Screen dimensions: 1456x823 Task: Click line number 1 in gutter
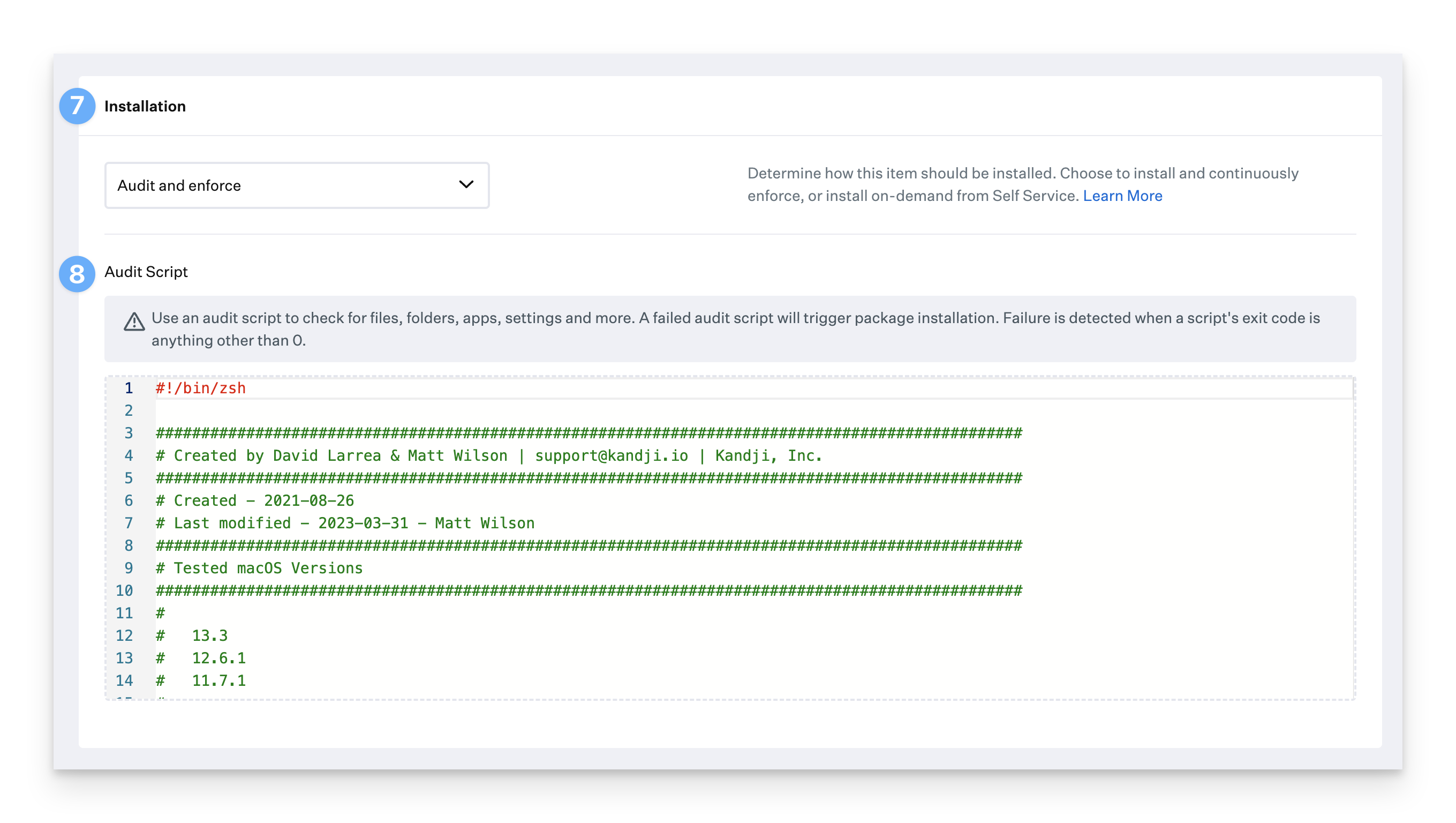click(x=129, y=388)
